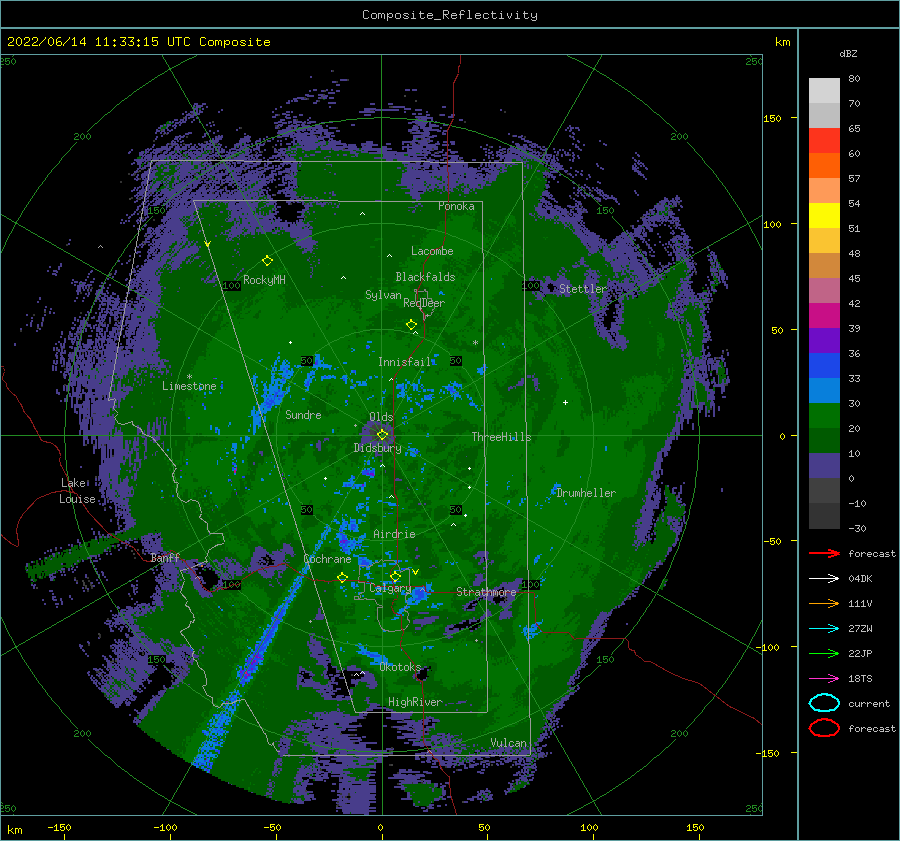Pick the red 60-65 dBZ color swatch

(824, 140)
